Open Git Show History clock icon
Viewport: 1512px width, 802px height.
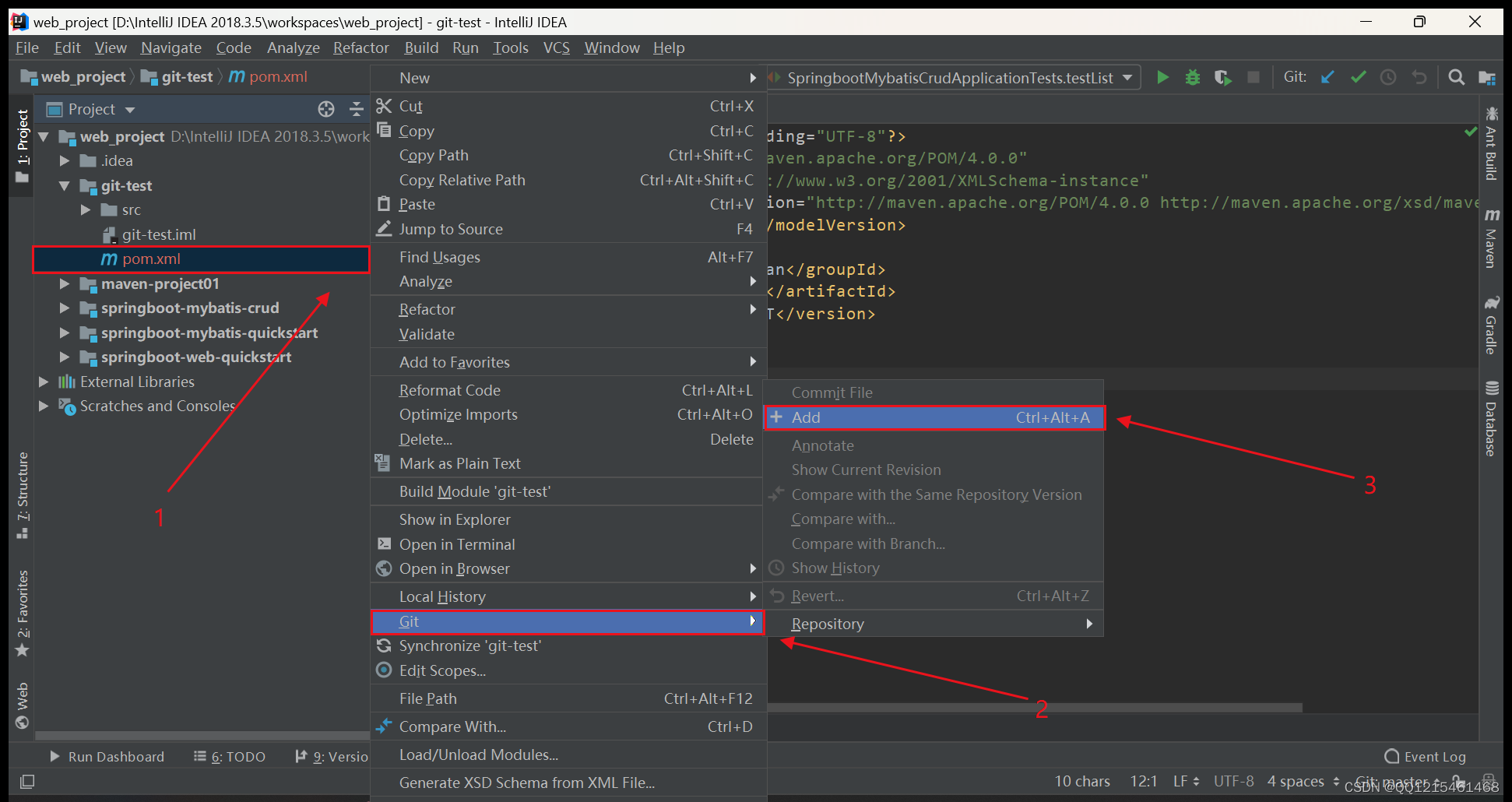click(1388, 77)
